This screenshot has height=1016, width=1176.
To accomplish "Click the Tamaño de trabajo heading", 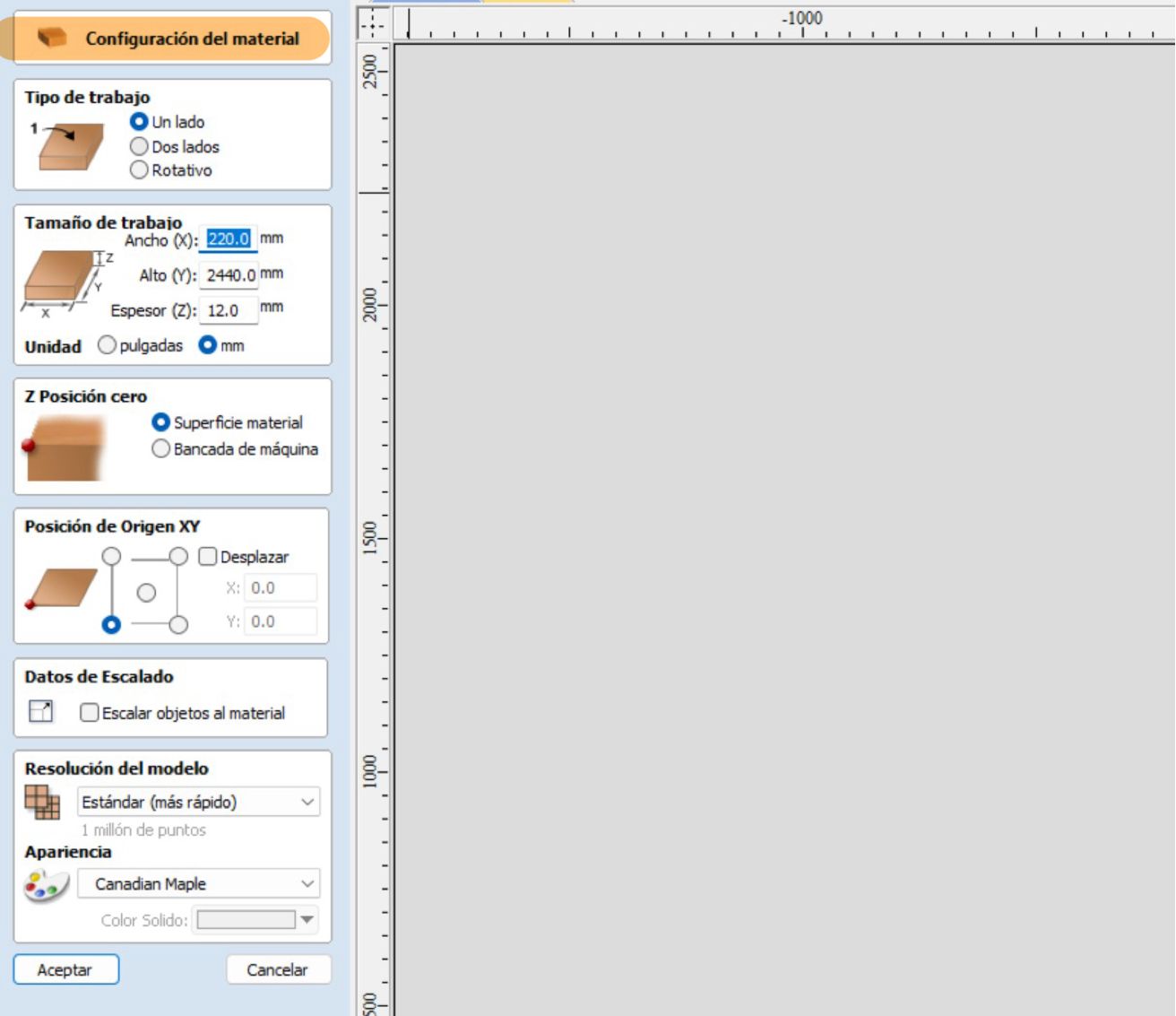I will point(103,221).
